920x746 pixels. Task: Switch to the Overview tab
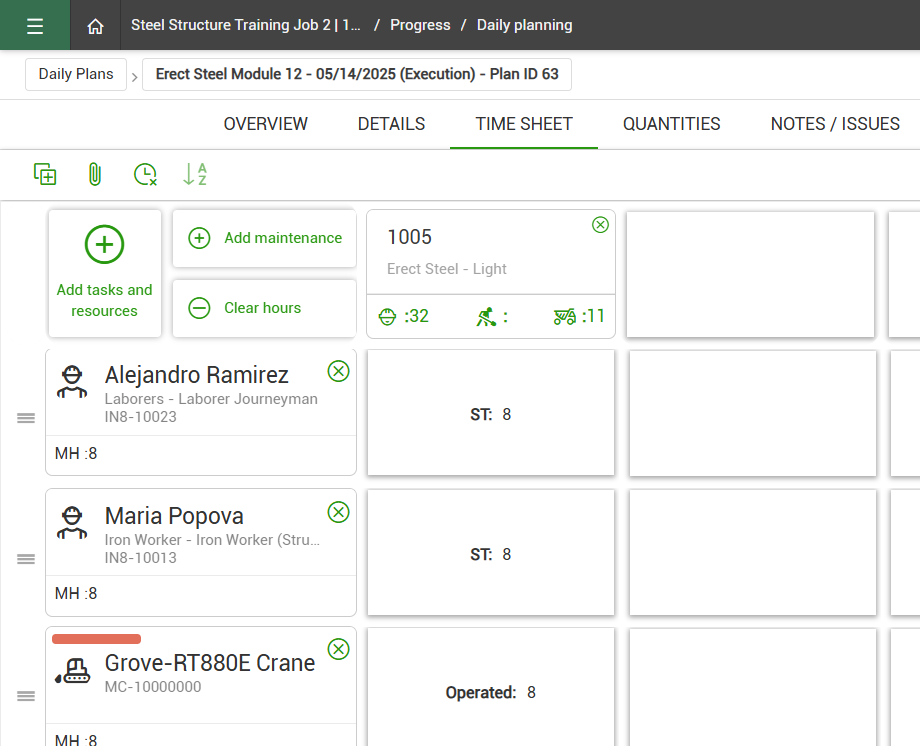(265, 124)
